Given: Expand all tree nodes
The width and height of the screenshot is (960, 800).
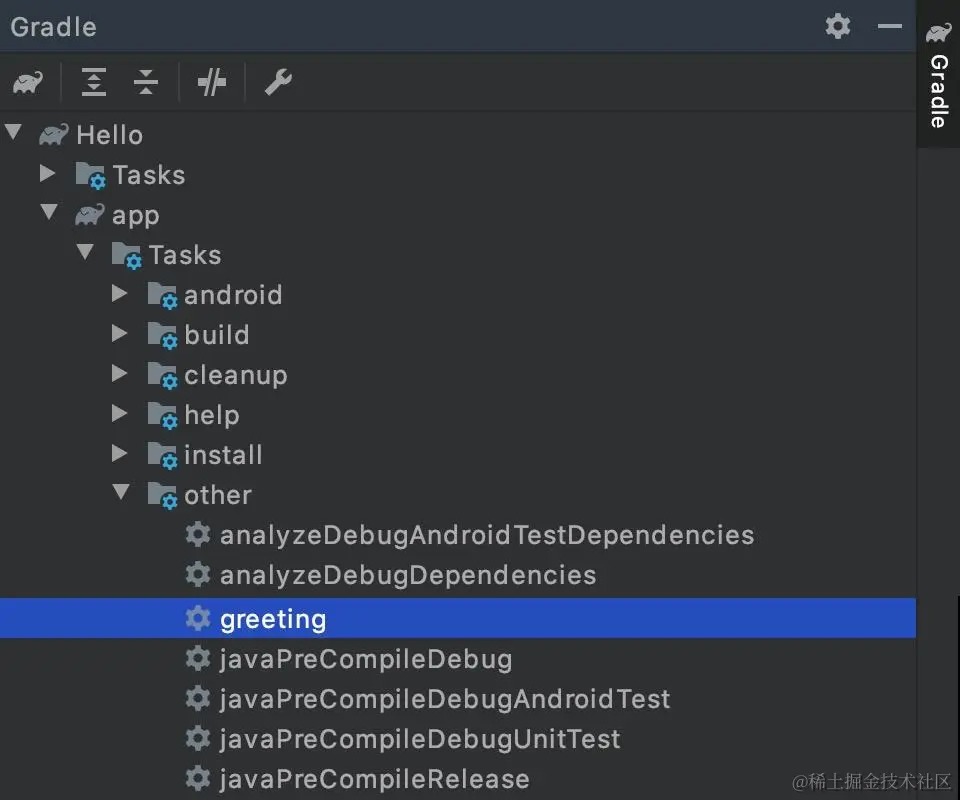Looking at the screenshot, I should (x=94, y=82).
